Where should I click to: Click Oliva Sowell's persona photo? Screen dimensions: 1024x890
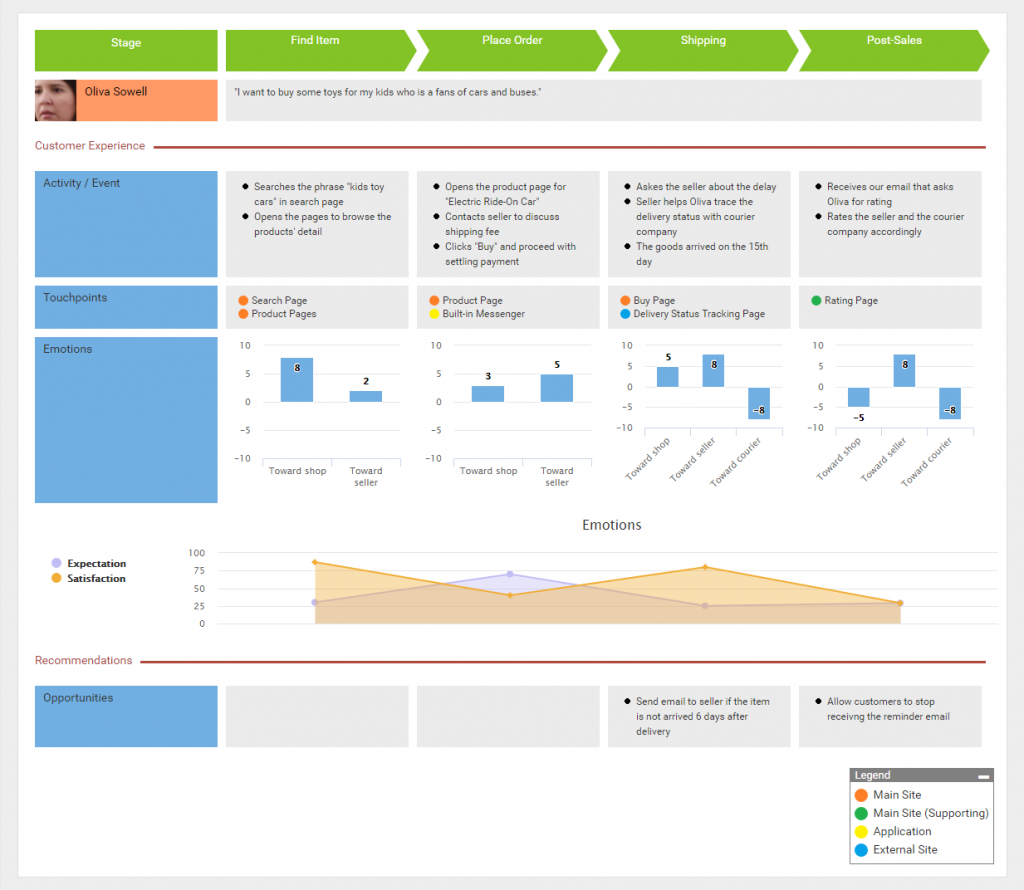pyautogui.click(x=56, y=100)
